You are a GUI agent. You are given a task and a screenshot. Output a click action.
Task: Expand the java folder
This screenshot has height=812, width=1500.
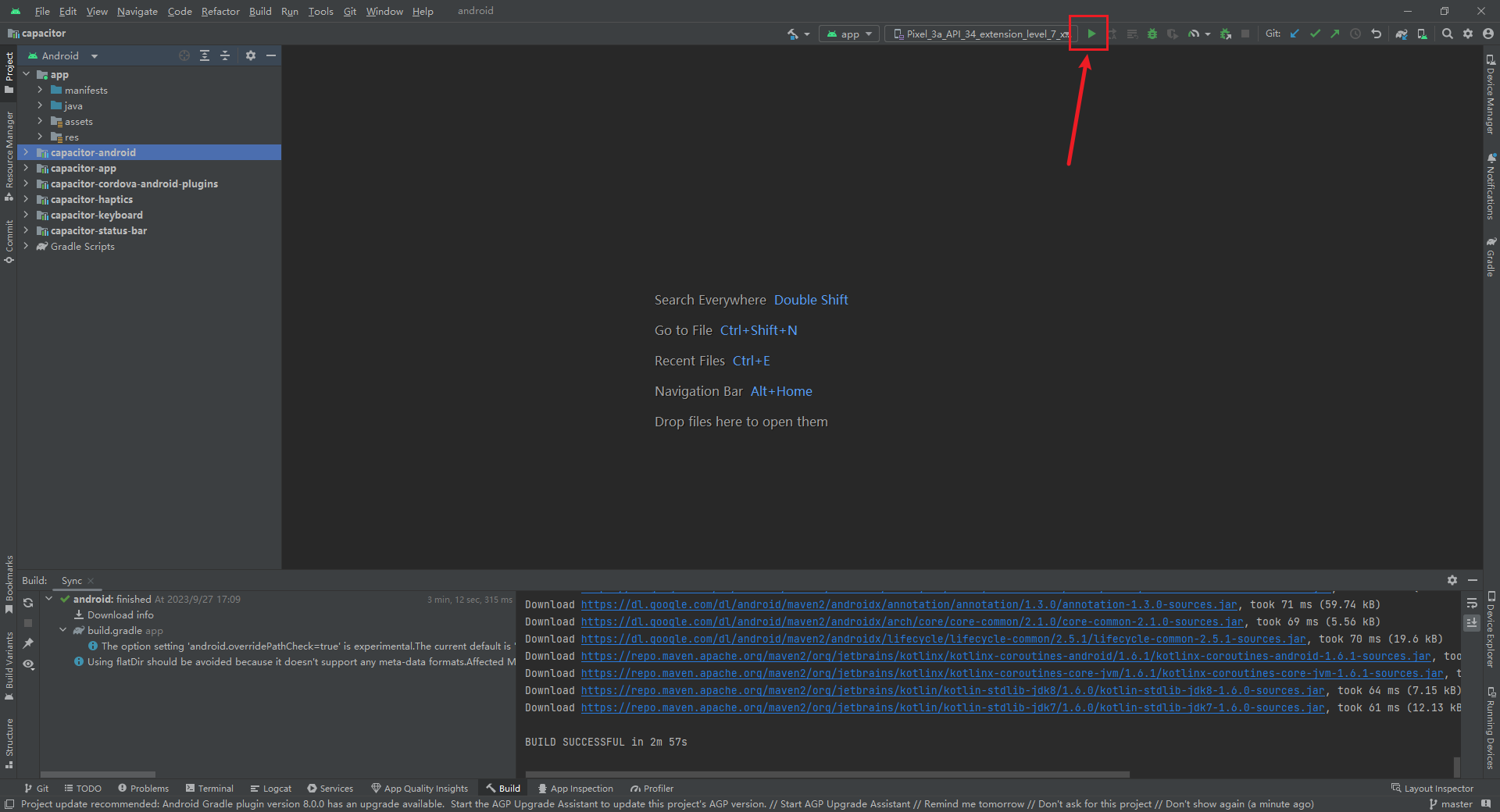[x=41, y=105]
